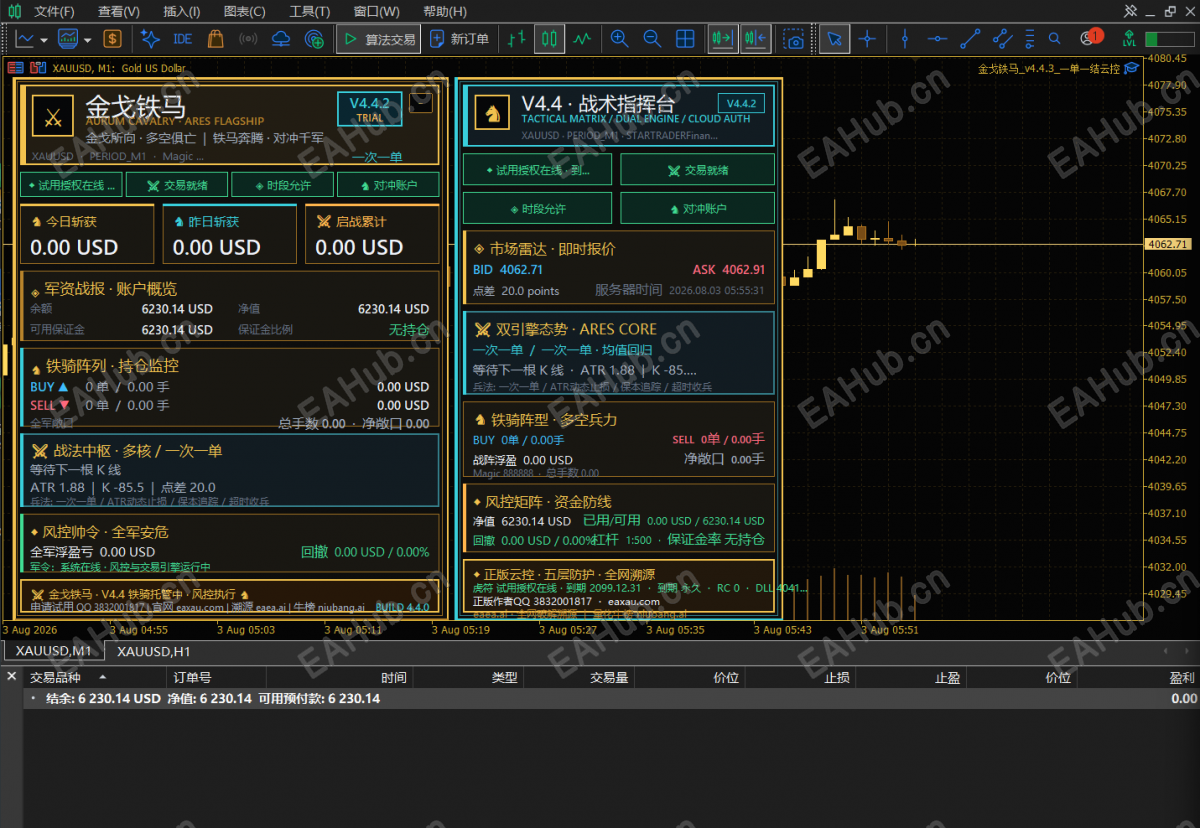The image size is (1200, 828).
Task: Click the green connection level bar indicator
Action: click(x=1169, y=39)
